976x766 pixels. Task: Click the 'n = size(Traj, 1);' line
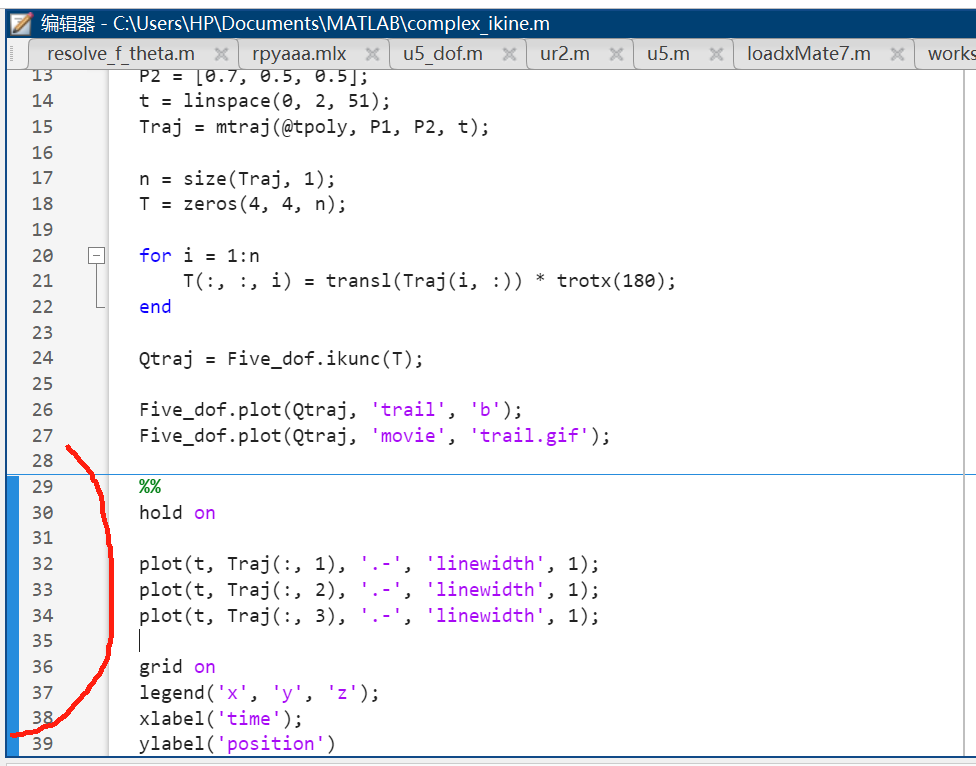237,179
